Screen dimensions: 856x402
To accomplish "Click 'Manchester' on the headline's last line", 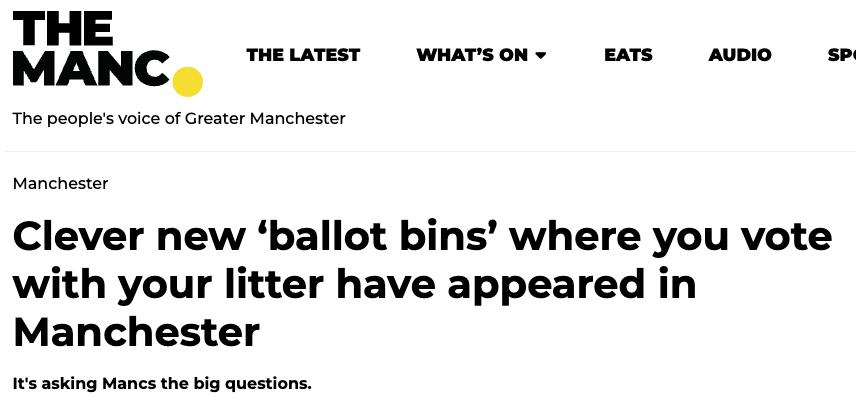I will coord(136,332).
